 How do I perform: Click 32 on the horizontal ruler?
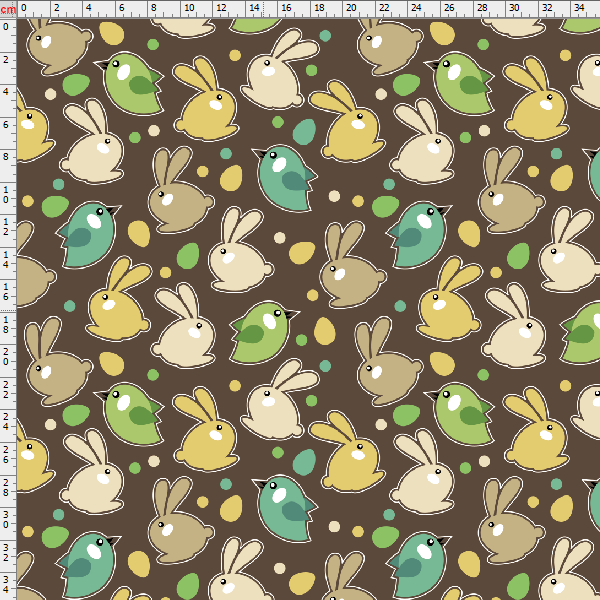(547, 7)
